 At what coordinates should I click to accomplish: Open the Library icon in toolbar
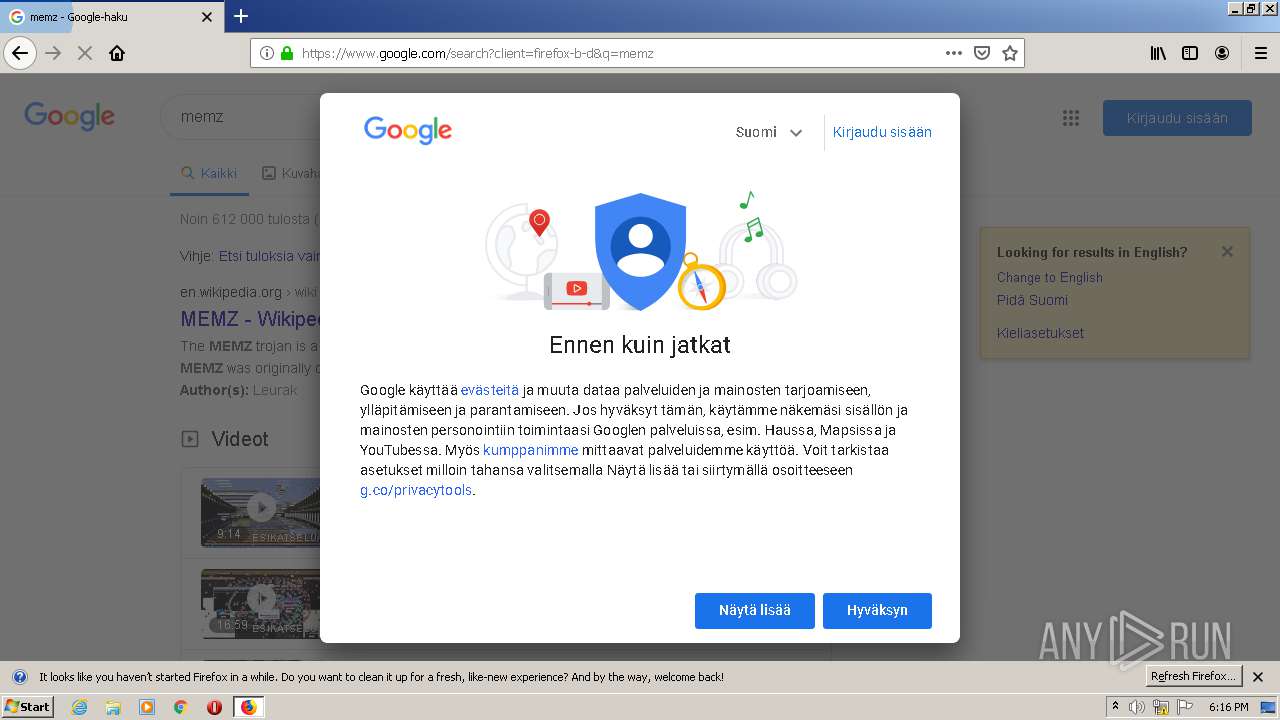1158,53
